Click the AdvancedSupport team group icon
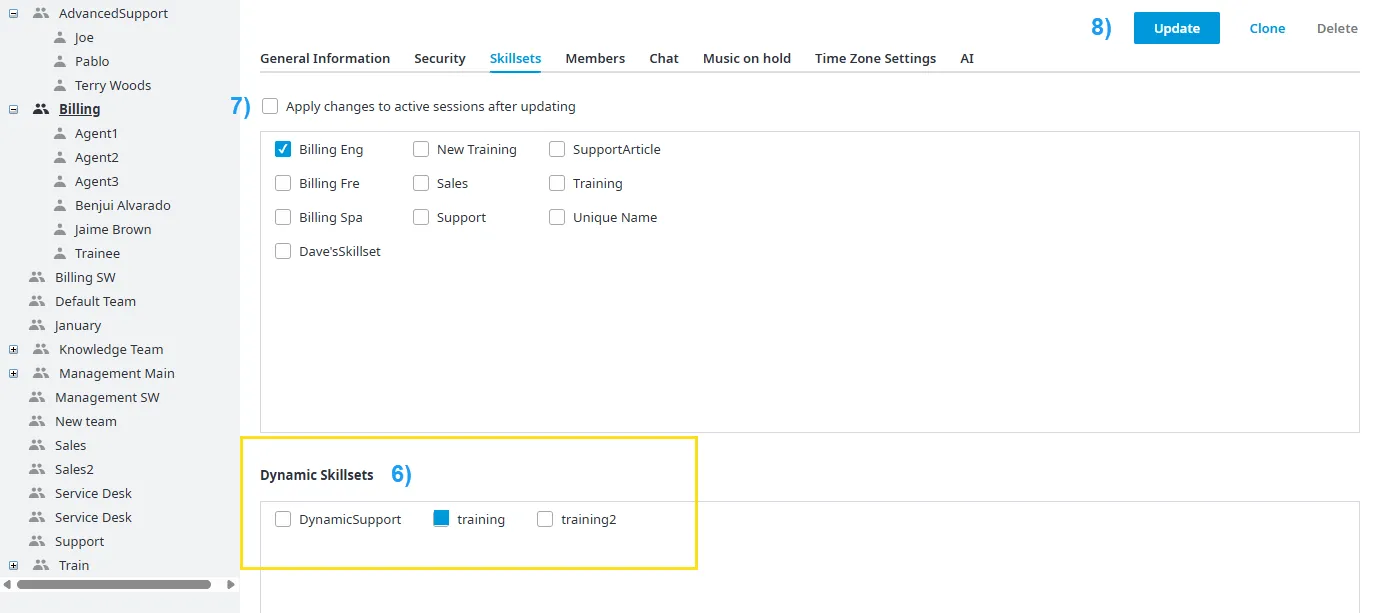Screen dimensions: 1373x613 (x=41, y=13)
